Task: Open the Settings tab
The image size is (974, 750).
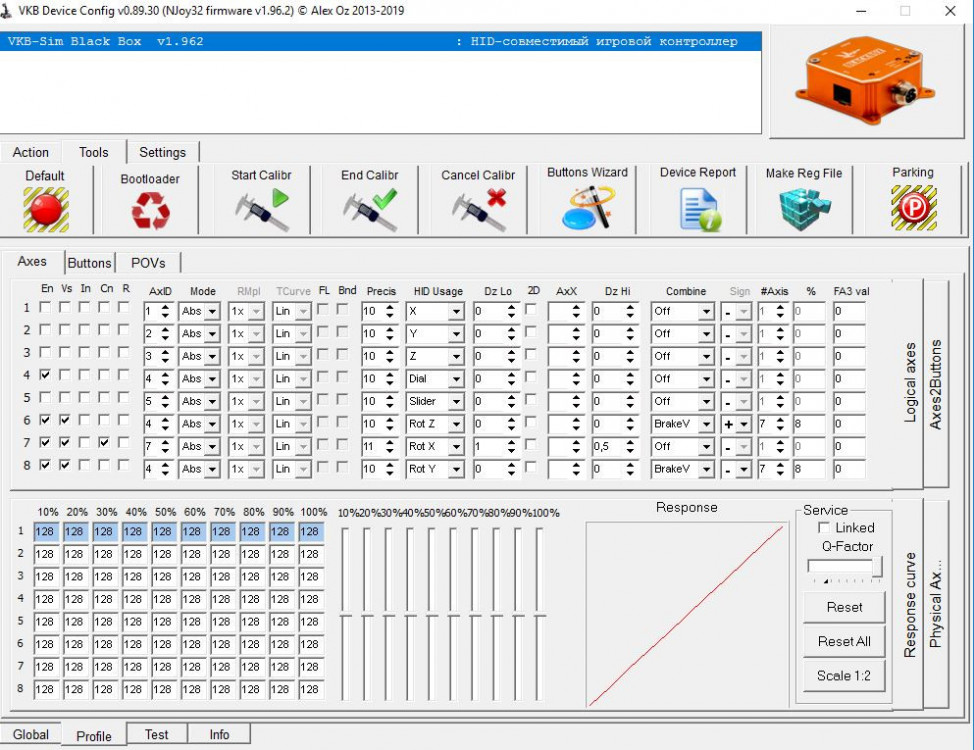Action: (x=162, y=152)
